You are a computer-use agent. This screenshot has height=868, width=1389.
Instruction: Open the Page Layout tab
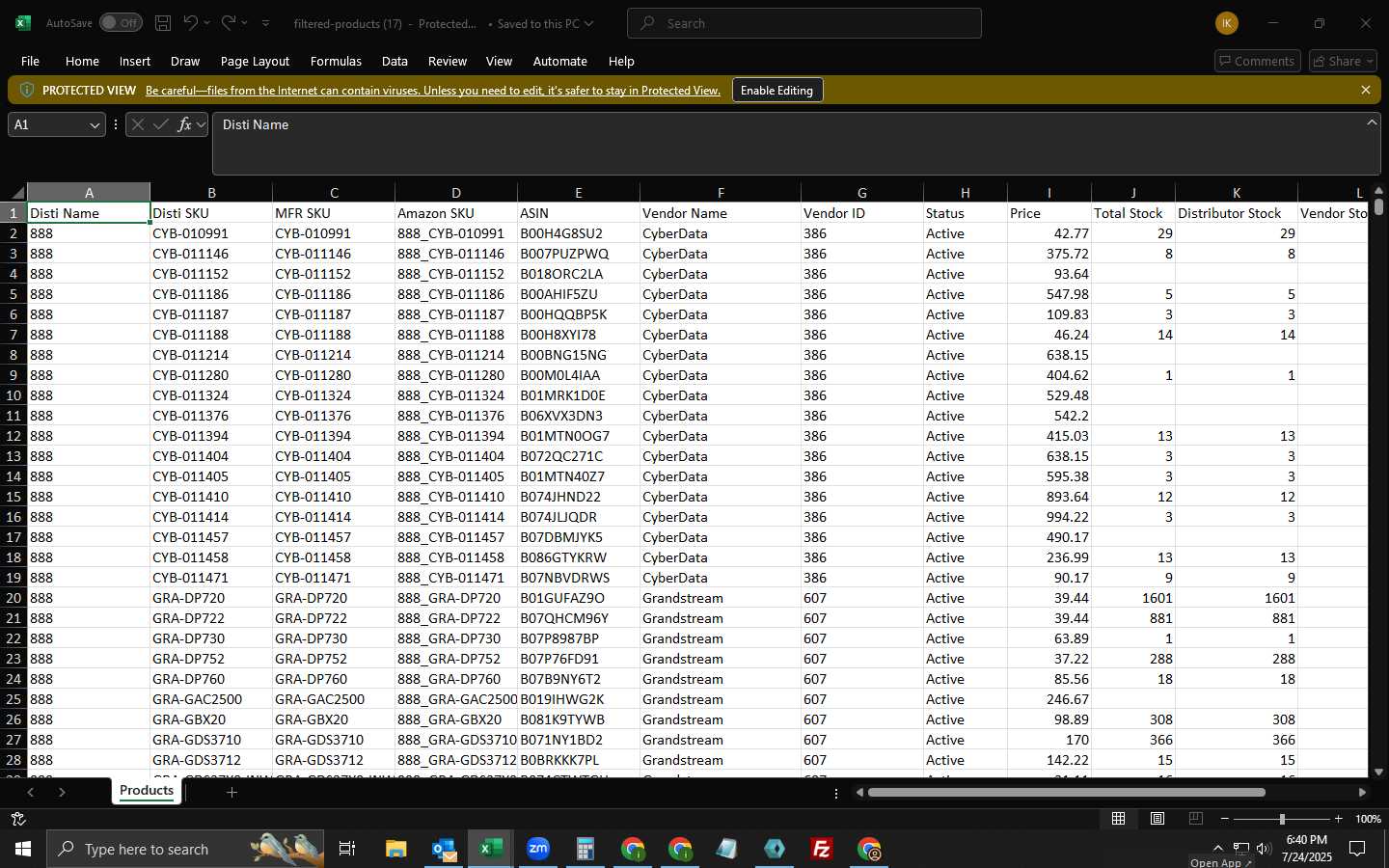pyautogui.click(x=255, y=61)
